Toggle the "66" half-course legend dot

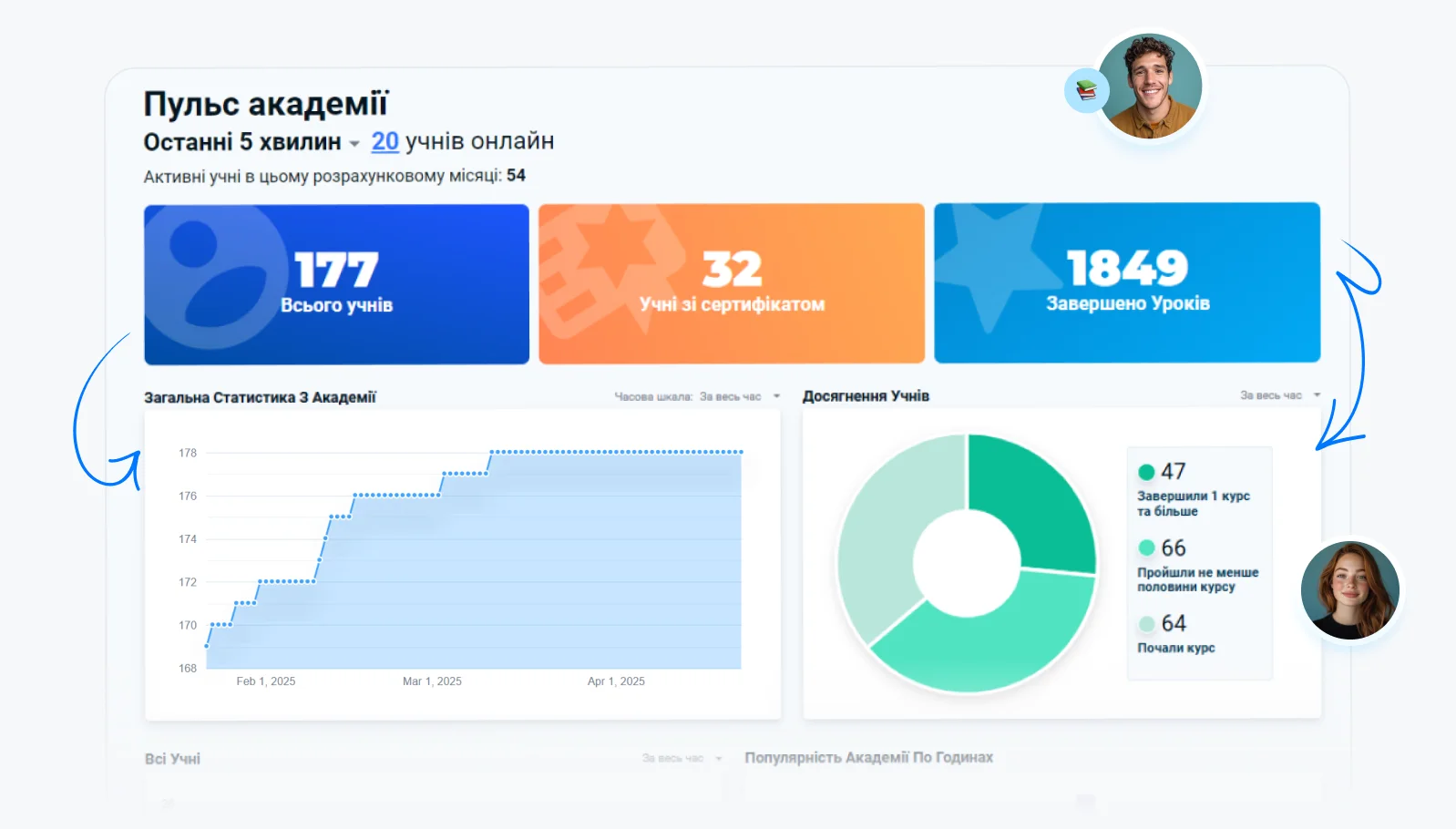point(1146,548)
